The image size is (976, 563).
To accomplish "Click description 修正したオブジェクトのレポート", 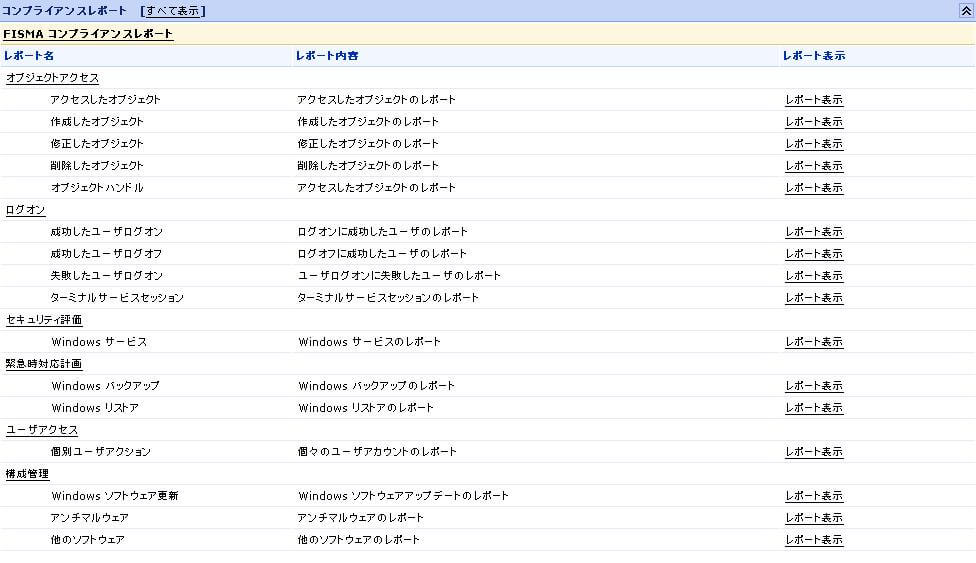I will pyautogui.click(x=368, y=144).
